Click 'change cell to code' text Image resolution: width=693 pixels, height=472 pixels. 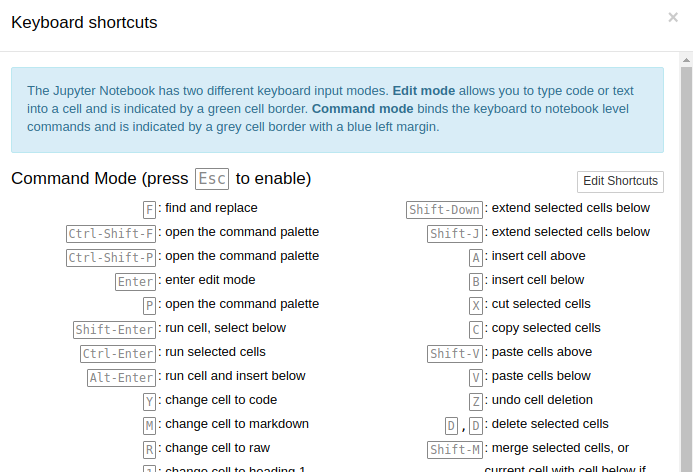click(221, 400)
